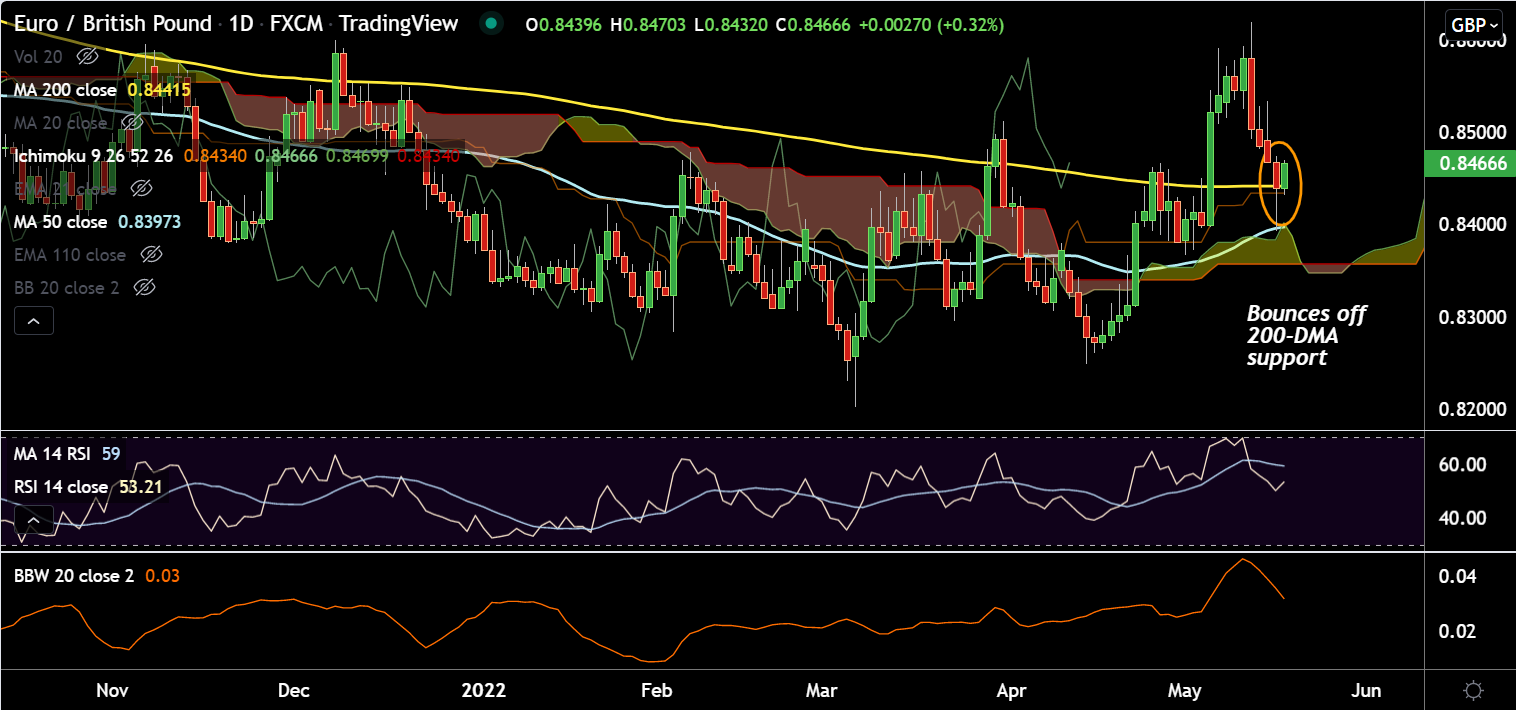1516x710 pixels.
Task: Click the BBW value 0.03
Action: (x=162, y=575)
